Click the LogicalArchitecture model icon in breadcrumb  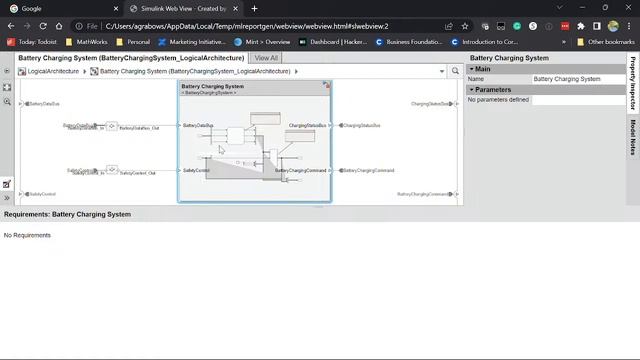tap(22, 71)
